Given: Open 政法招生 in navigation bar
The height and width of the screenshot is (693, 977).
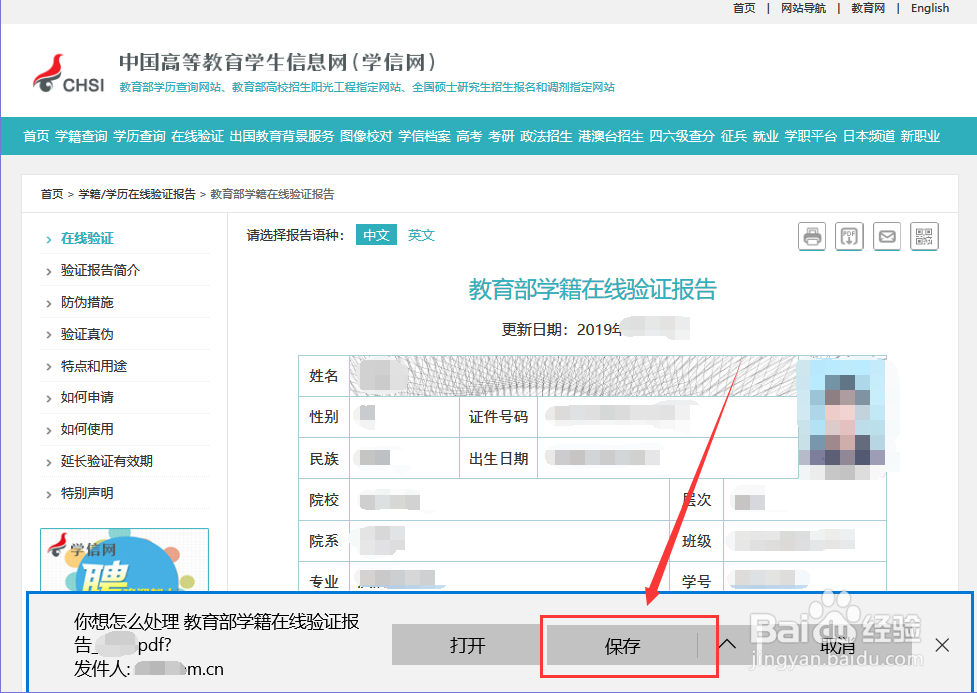Looking at the screenshot, I should (x=546, y=136).
